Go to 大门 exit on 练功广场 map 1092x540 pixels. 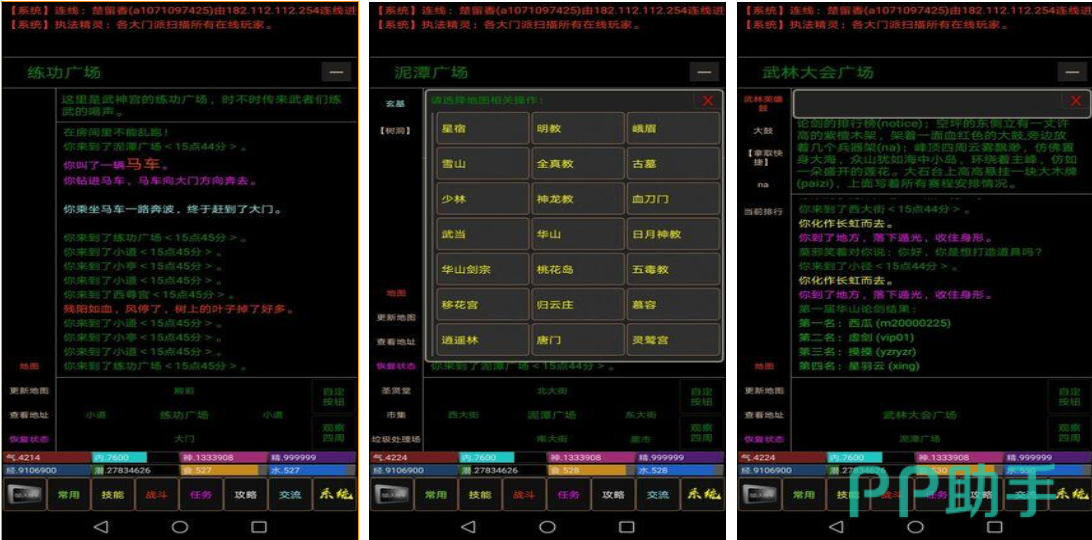[185, 439]
